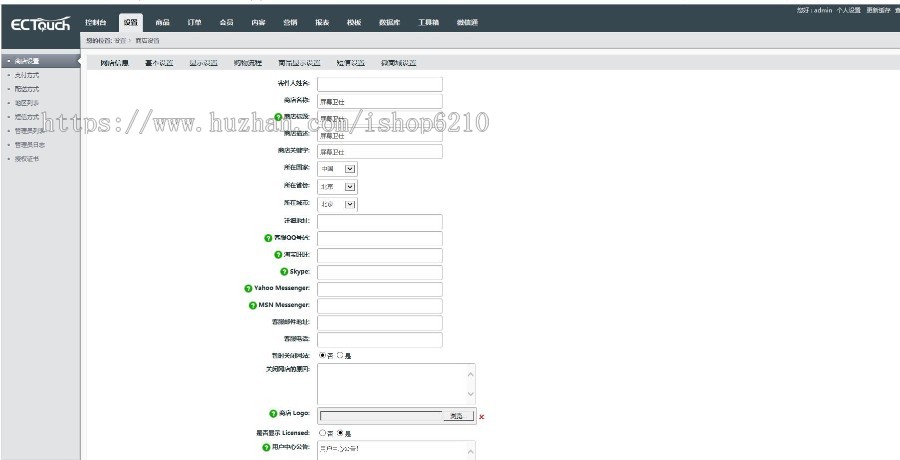Switch to the 网店信息 tab
Image resolution: width=900 pixels, height=460 pixels.
(x=115, y=63)
